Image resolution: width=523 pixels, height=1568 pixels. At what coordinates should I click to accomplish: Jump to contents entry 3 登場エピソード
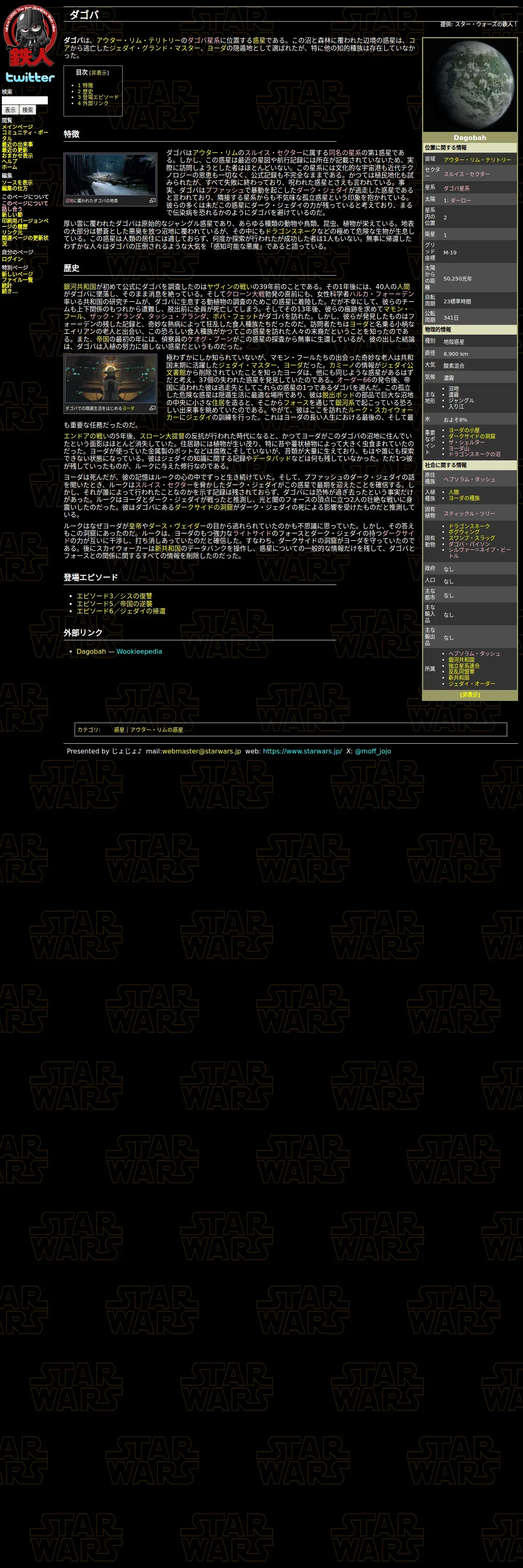point(98,97)
